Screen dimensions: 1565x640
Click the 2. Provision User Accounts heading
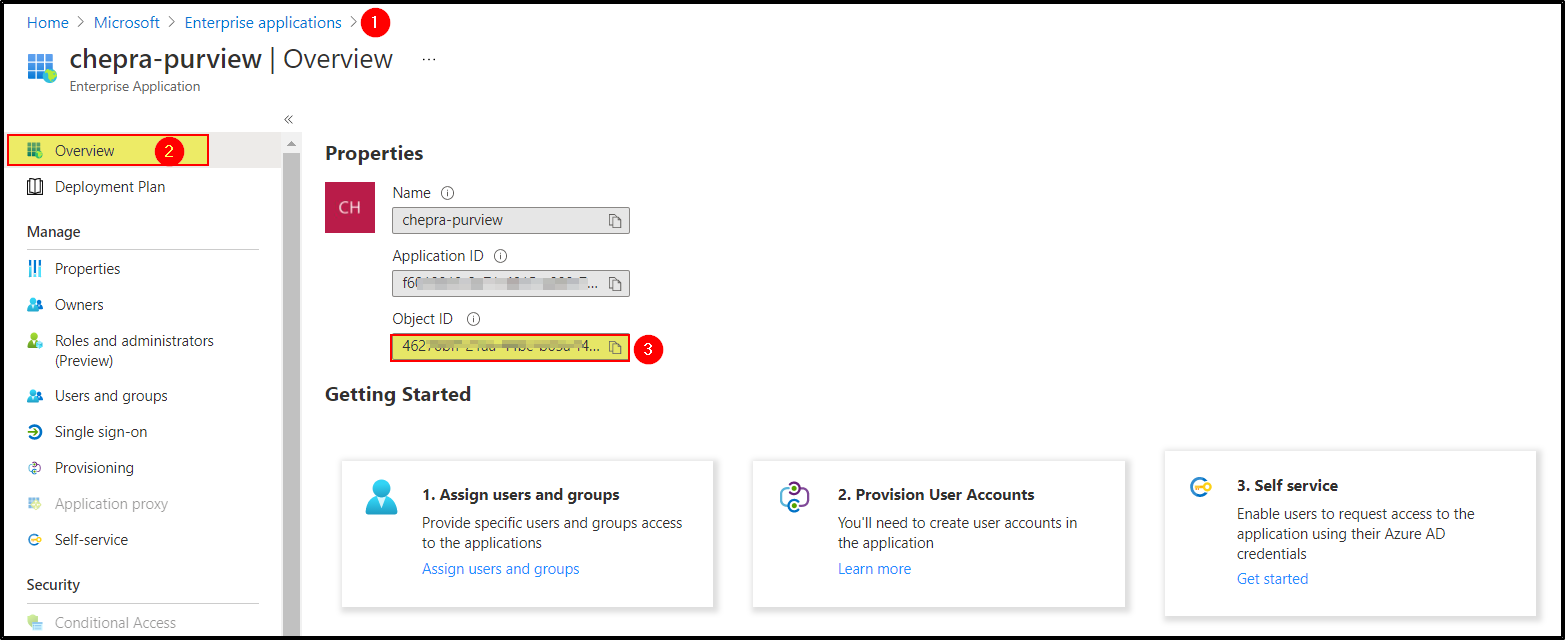pyautogui.click(x=936, y=495)
